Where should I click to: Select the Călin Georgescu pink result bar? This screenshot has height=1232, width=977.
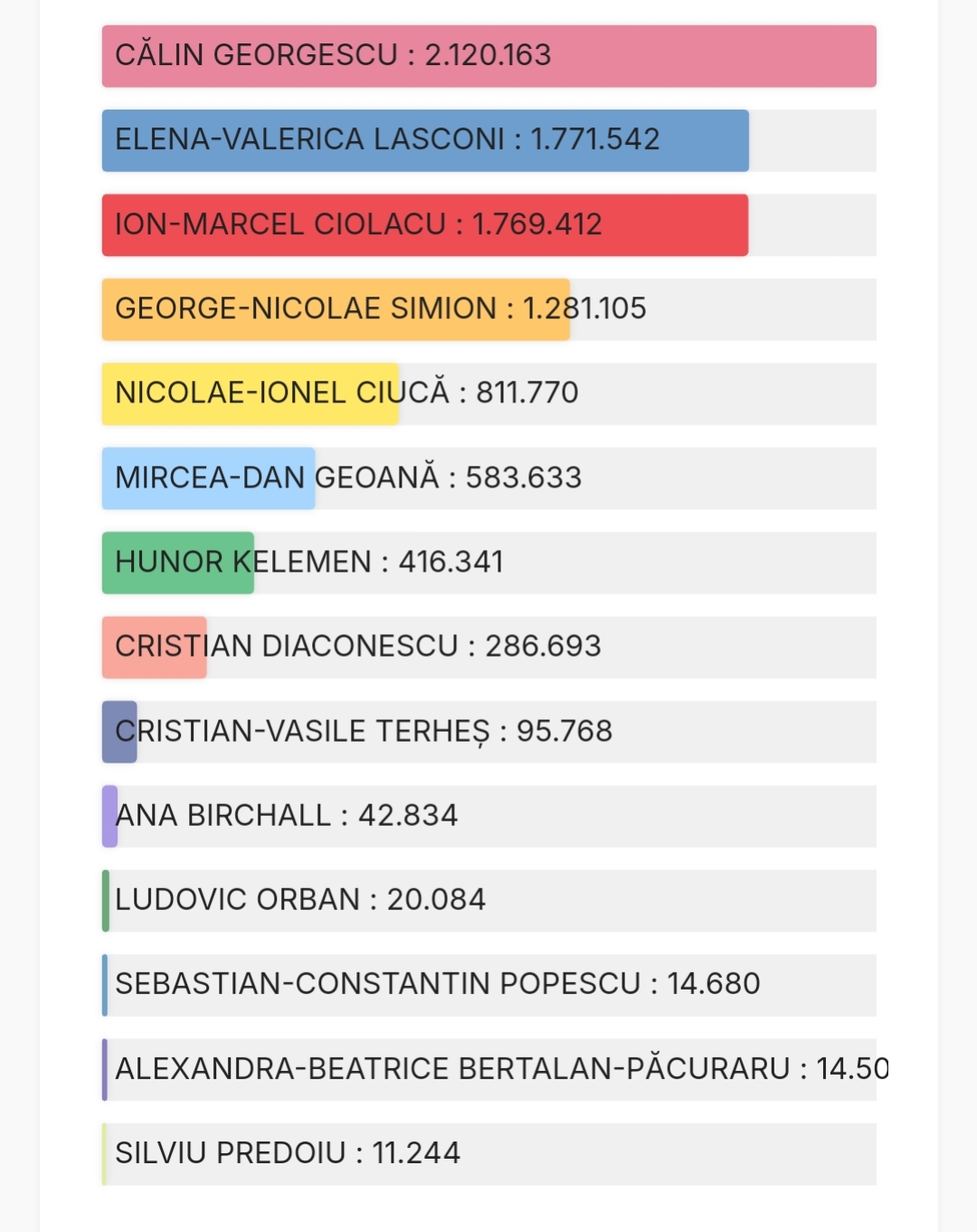(488, 56)
